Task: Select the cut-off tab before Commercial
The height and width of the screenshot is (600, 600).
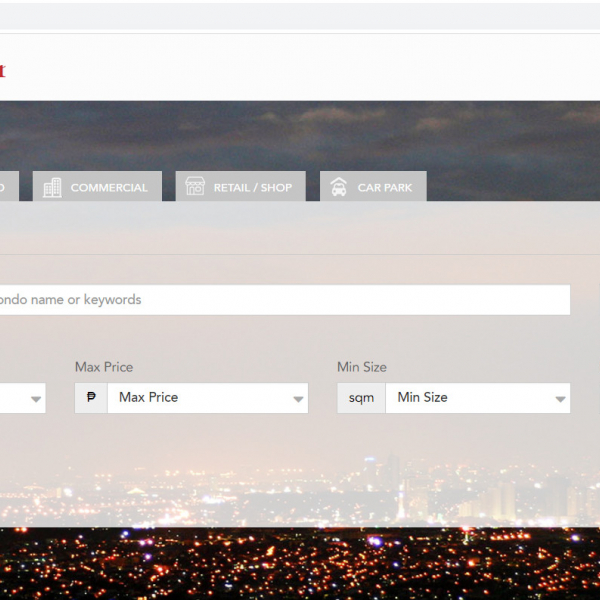Action: click(8, 187)
